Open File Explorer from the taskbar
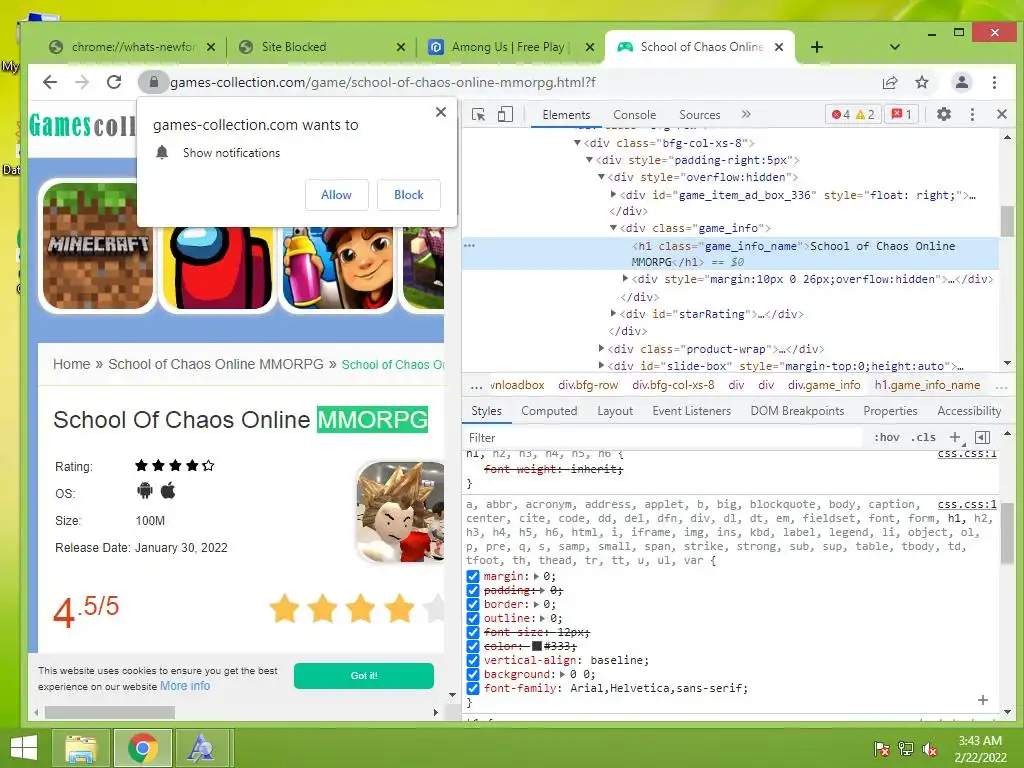This screenshot has height=768, width=1024. tap(81, 748)
